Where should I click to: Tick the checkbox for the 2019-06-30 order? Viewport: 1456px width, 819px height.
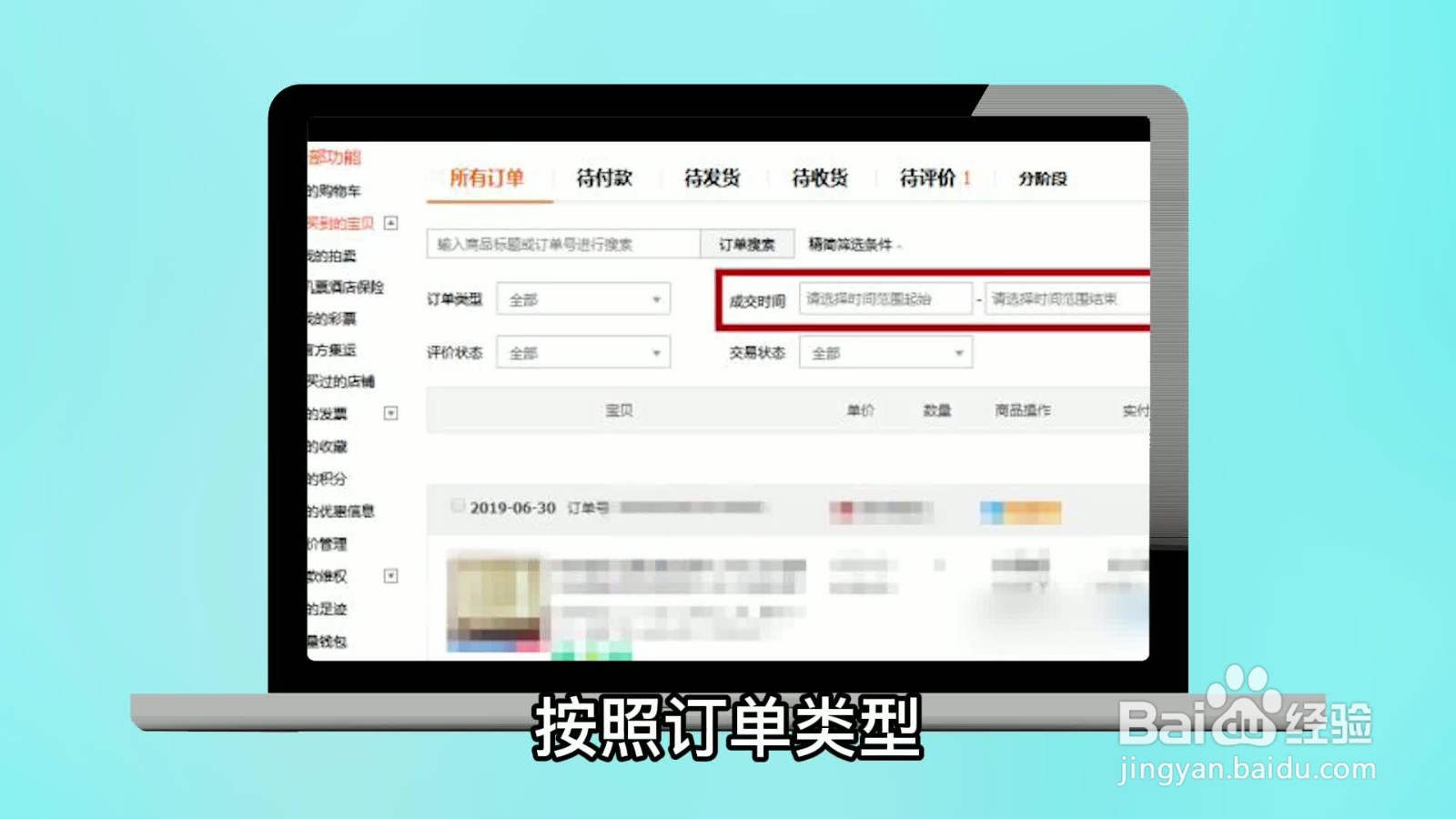(458, 506)
